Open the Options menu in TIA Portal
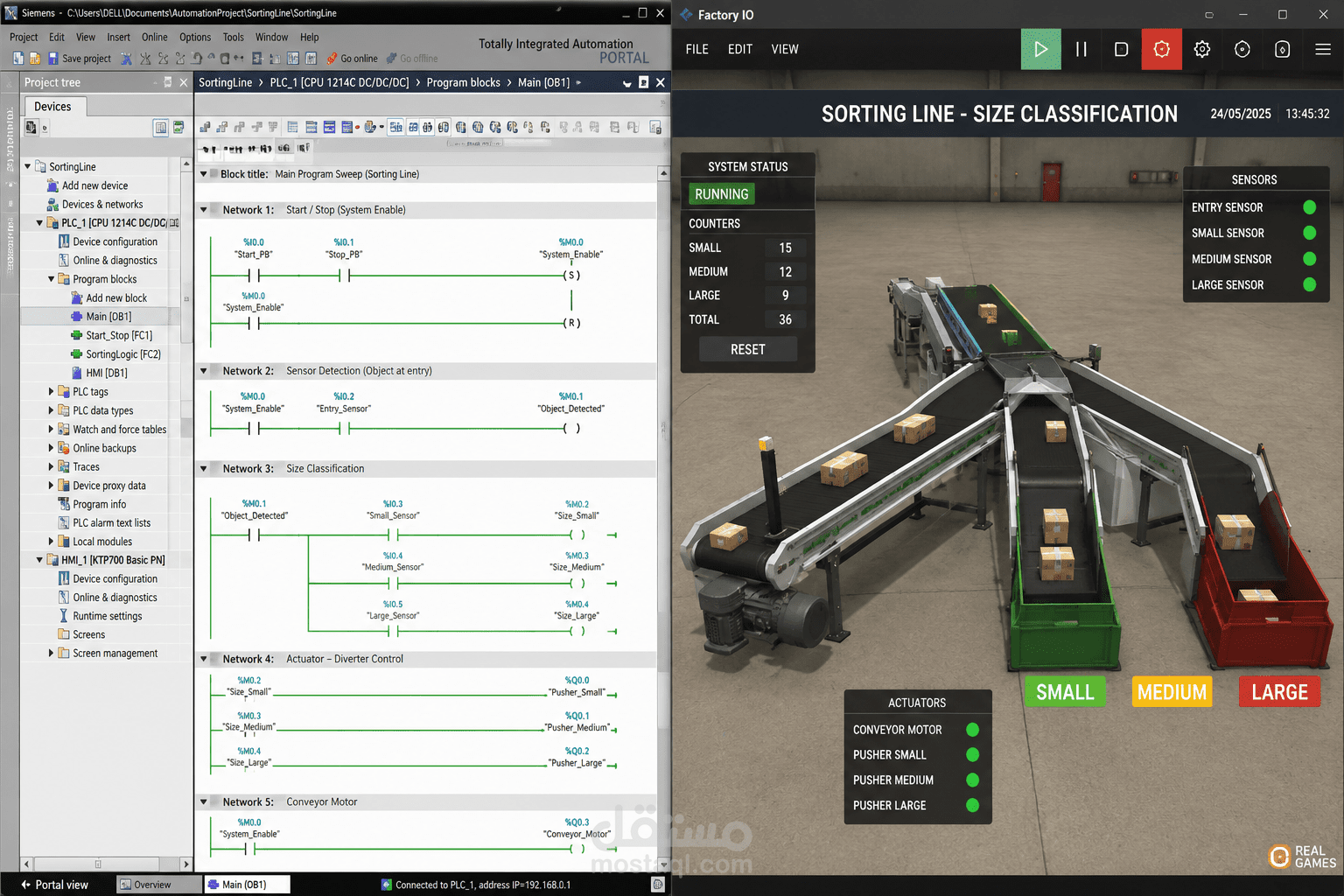The height and width of the screenshot is (896, 1344). (x=195, y=38)
